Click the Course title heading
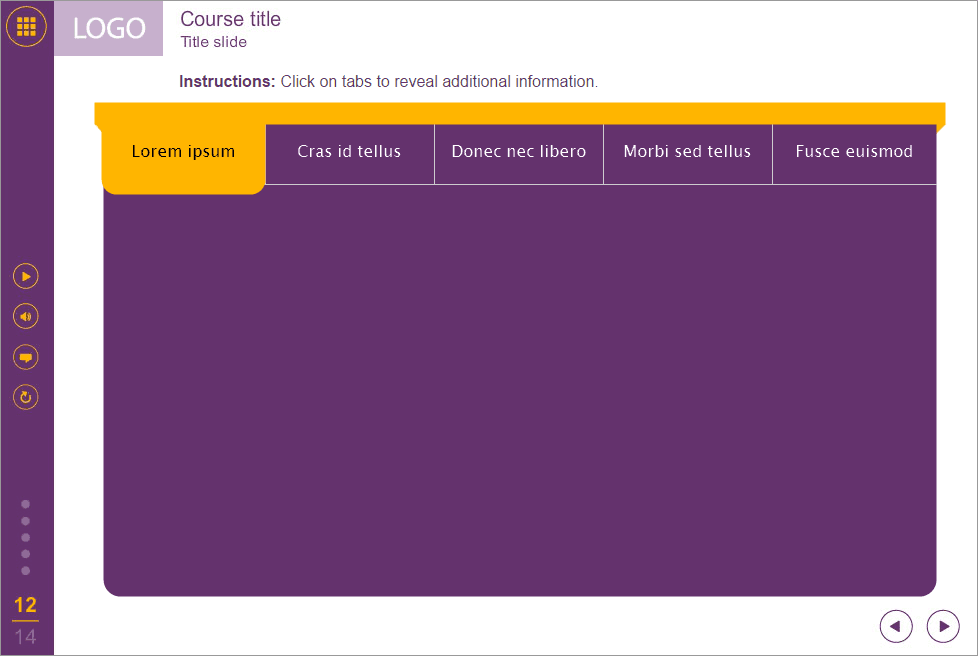Image resolution: width=978 pixels, height=656 pixels. coord(230,19)
